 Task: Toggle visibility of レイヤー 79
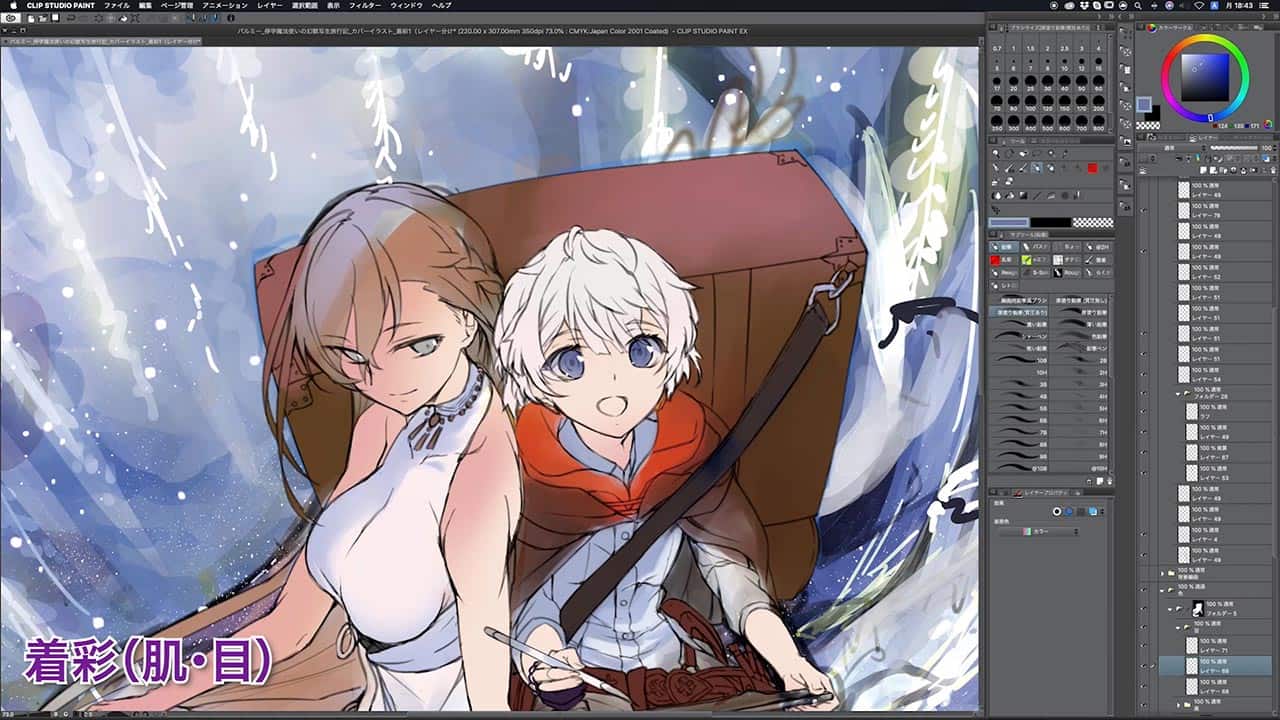pos(1143,210)
